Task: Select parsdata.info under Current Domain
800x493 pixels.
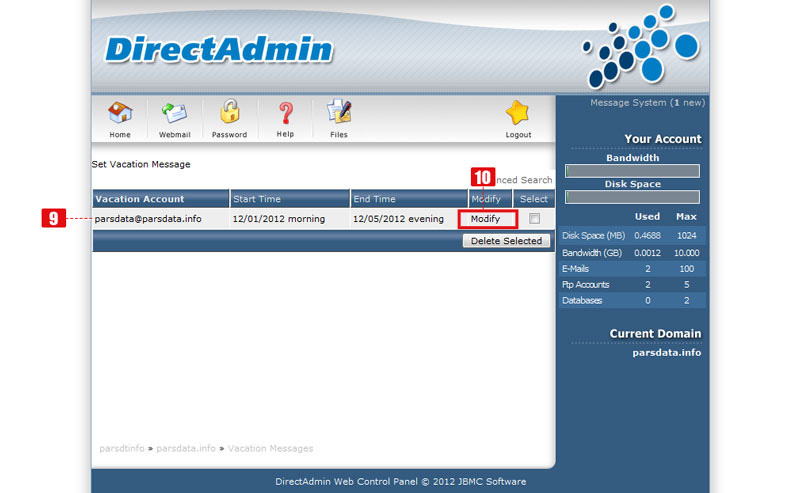Action: click(x=667, y=353)
